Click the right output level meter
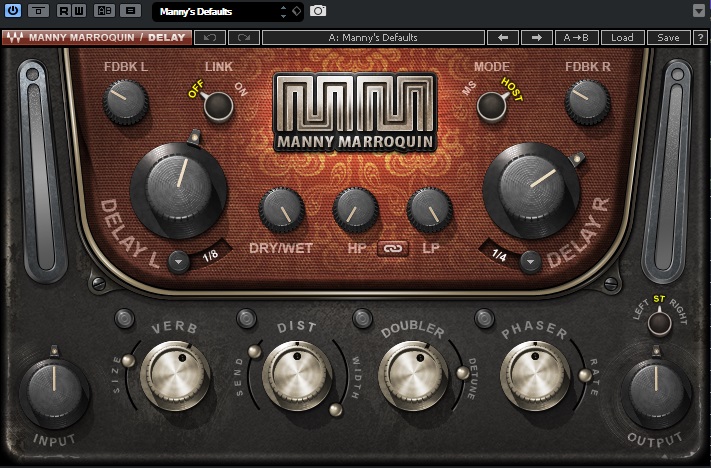Image resolution: width=711 pixels, height=468 pixels. (x=668, y=177)
